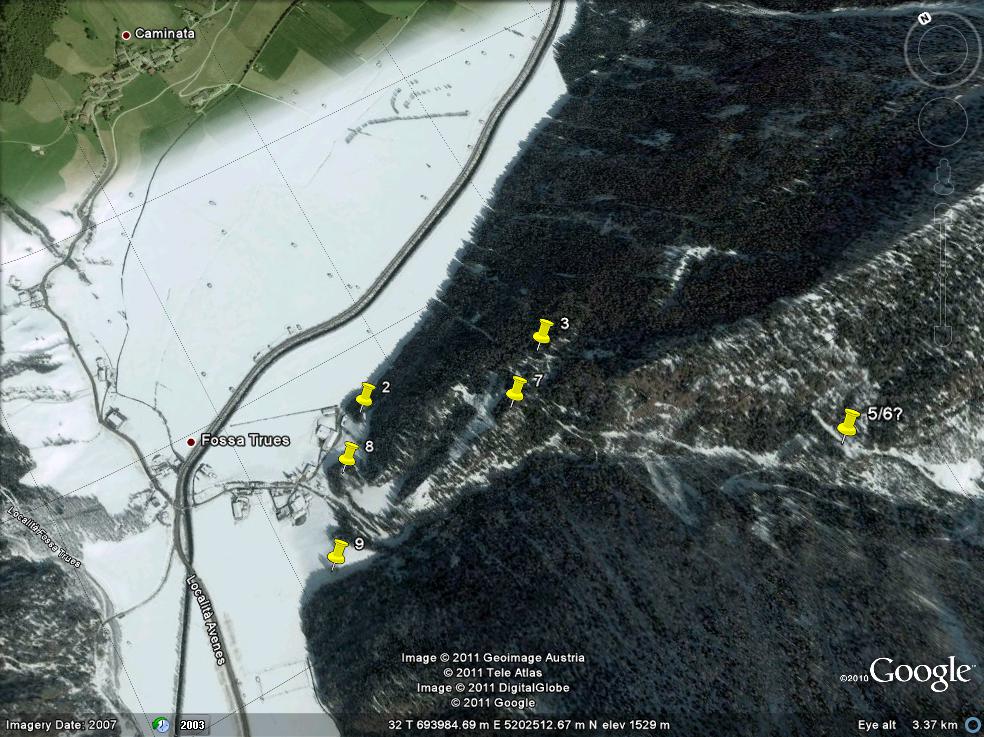The height and width of the screenshot is (737, 984).
Task: Click the elev 1529 m readout
Action: pyautogui.click(x=636, y=725)
